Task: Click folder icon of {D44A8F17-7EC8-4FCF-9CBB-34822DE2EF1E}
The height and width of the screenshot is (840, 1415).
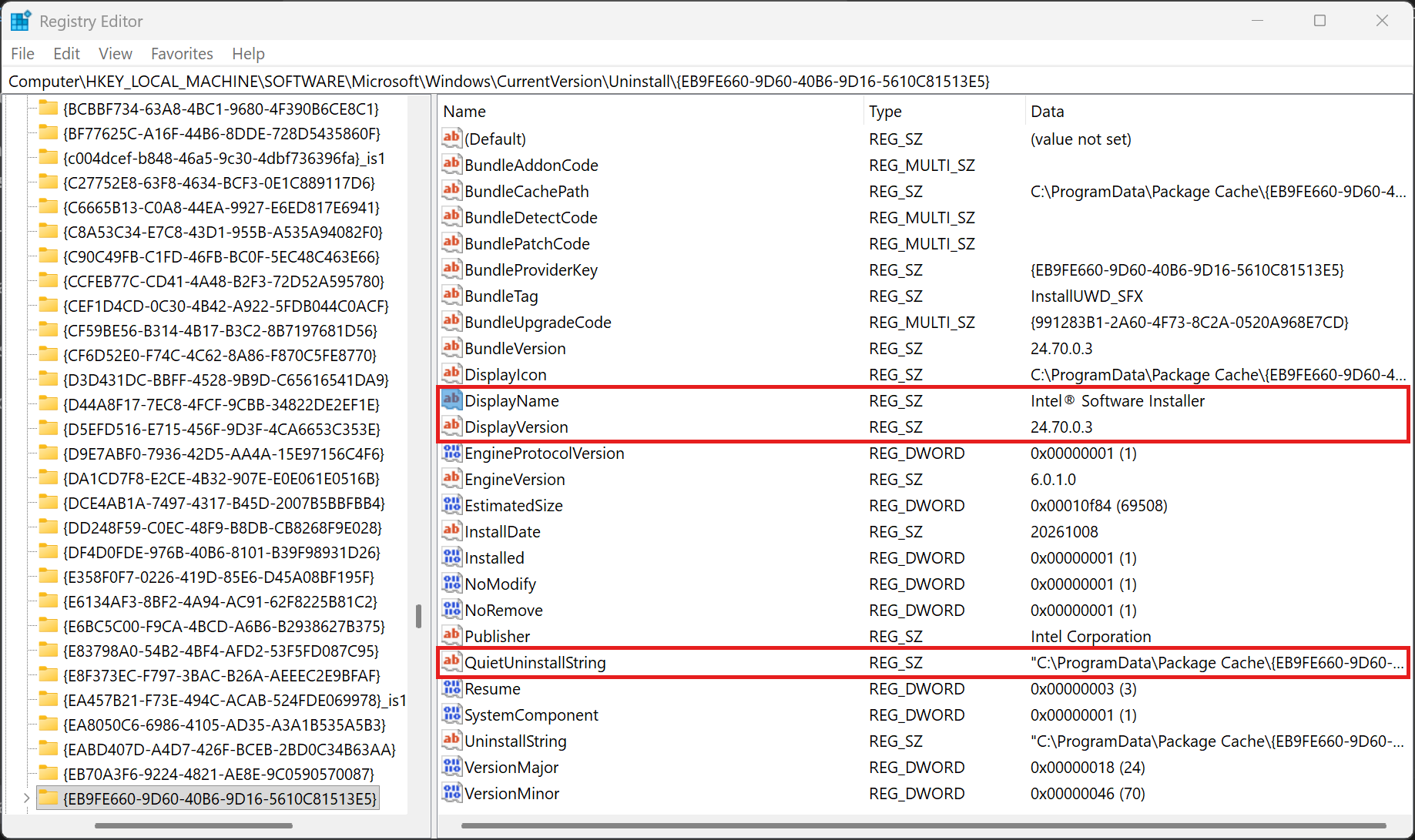Action: [49, 404]
